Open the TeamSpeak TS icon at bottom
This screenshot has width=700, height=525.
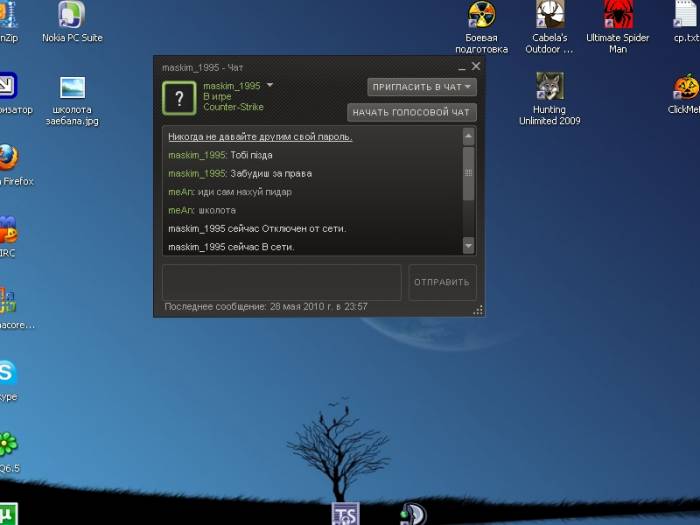[x=345, y=514]
